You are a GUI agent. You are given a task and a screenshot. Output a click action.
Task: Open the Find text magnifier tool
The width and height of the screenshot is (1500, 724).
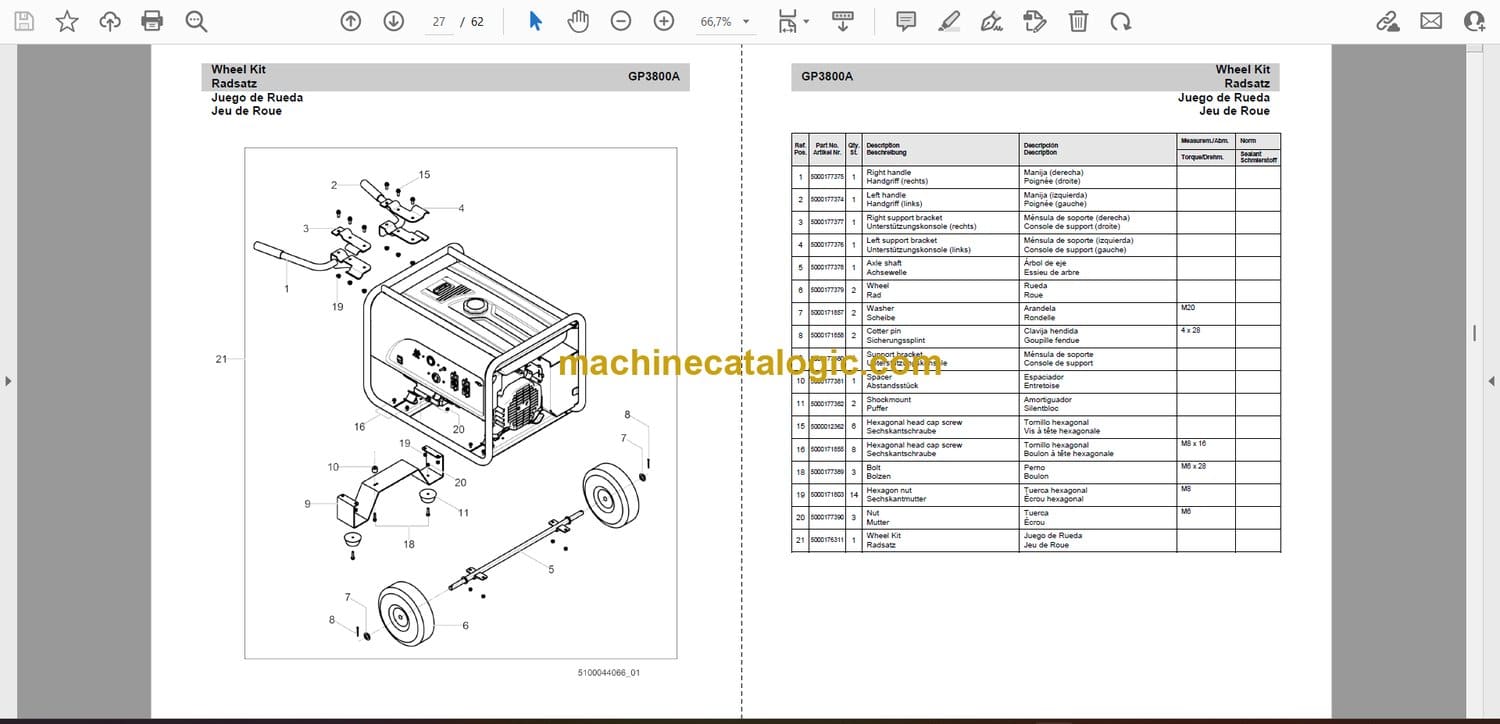[196, 21]
